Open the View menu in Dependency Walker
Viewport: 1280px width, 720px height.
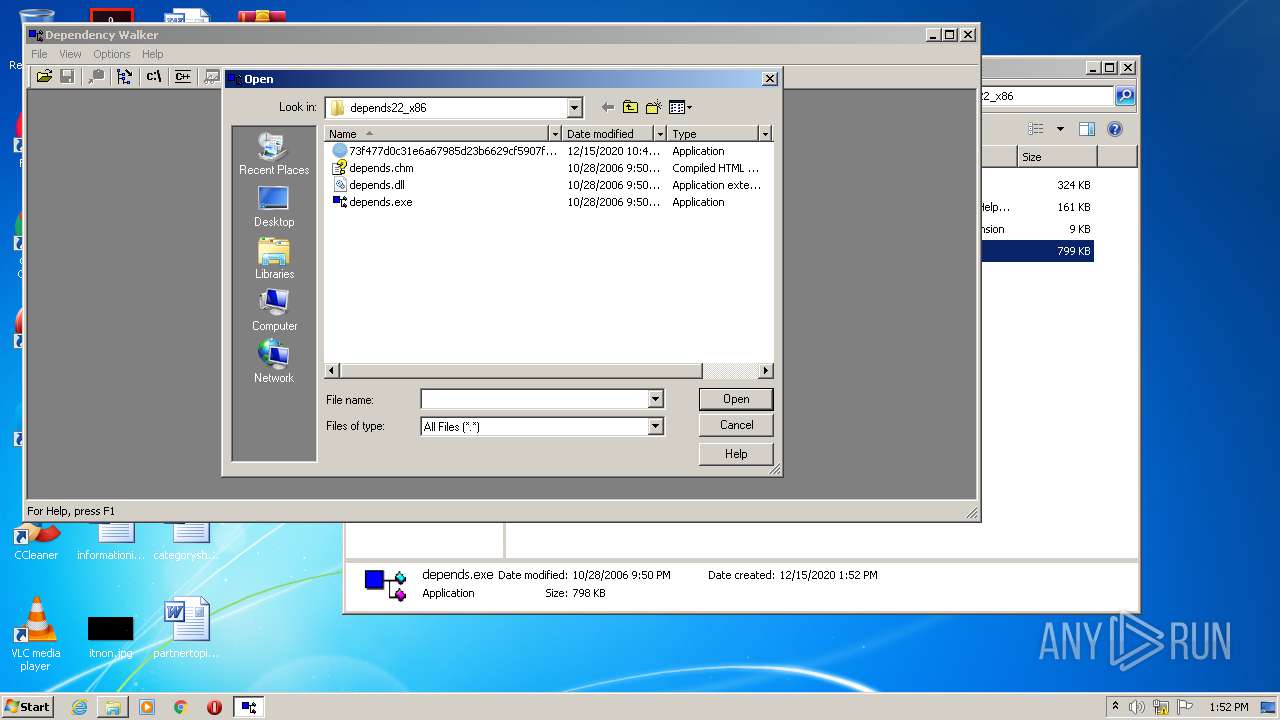pyautogui.click(x=70, y=54)
